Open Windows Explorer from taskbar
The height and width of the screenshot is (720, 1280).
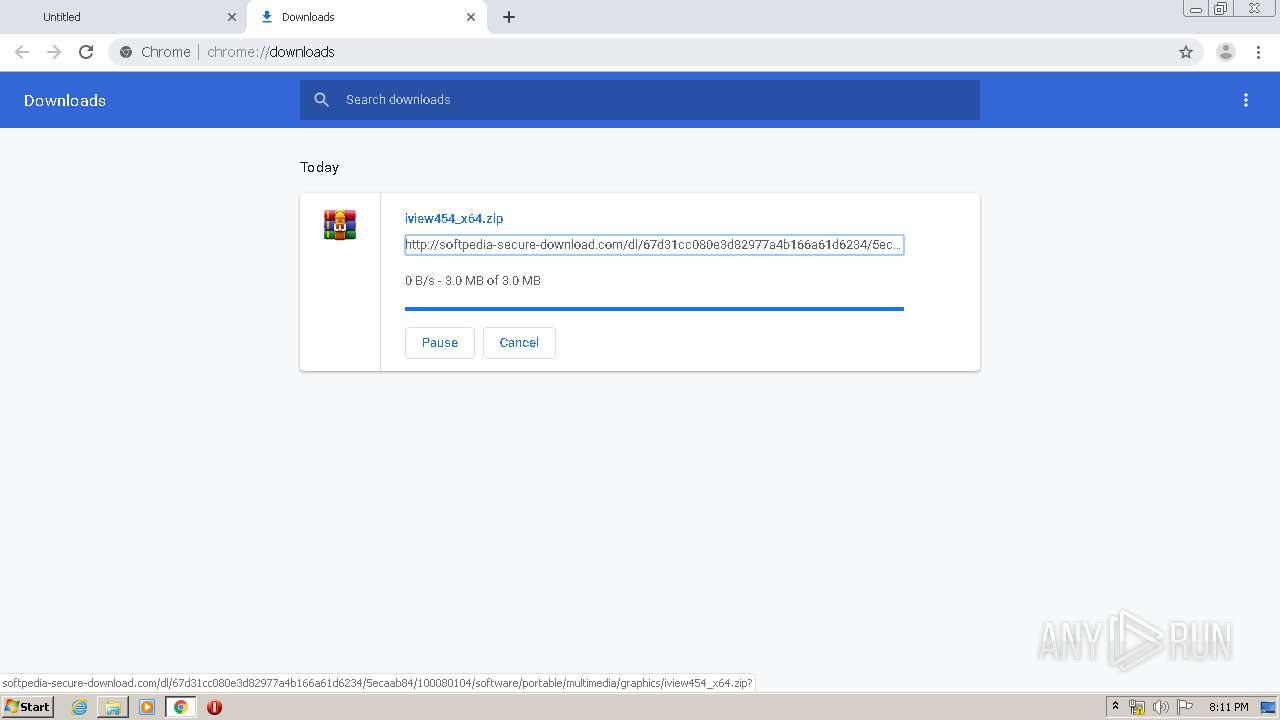(113, 707)
